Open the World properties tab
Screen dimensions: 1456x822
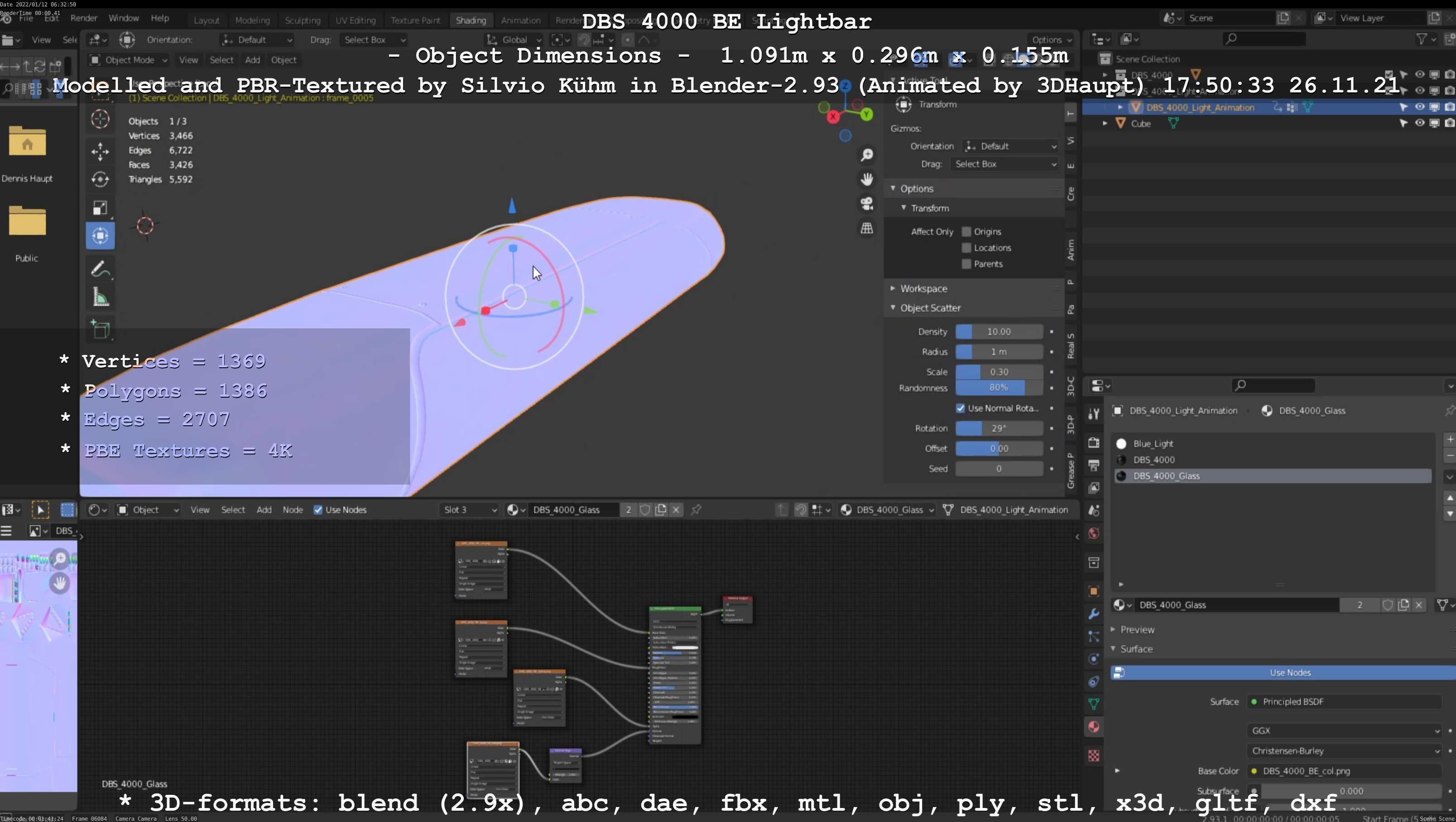1094,533
